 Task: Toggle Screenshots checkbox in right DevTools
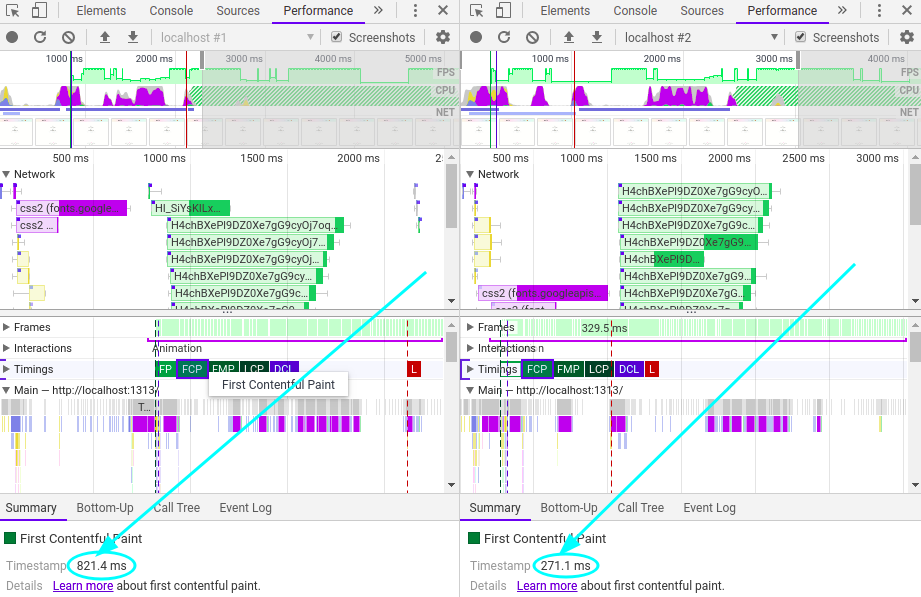click(x=801, y=37)
